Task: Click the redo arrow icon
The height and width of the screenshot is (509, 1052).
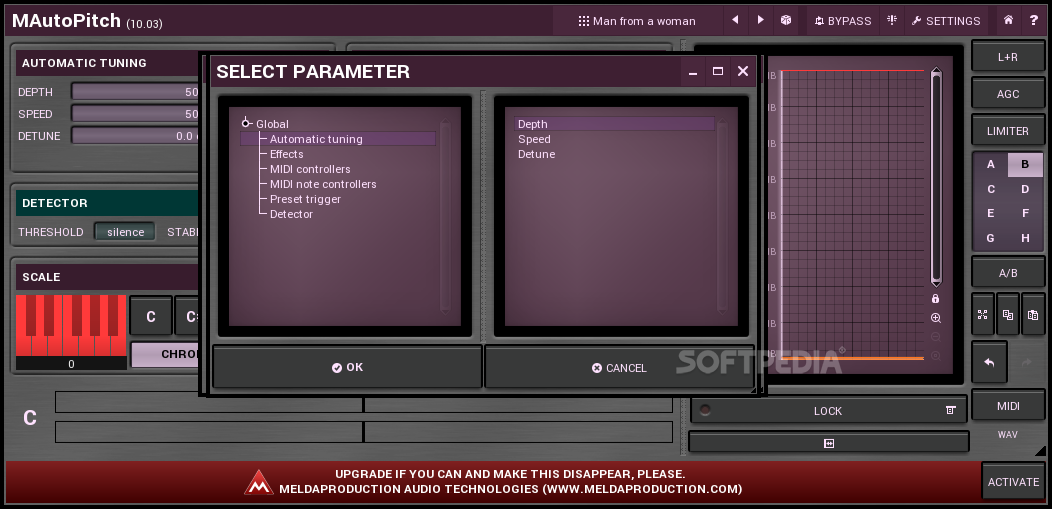Action: click(x=1026, y=362)
